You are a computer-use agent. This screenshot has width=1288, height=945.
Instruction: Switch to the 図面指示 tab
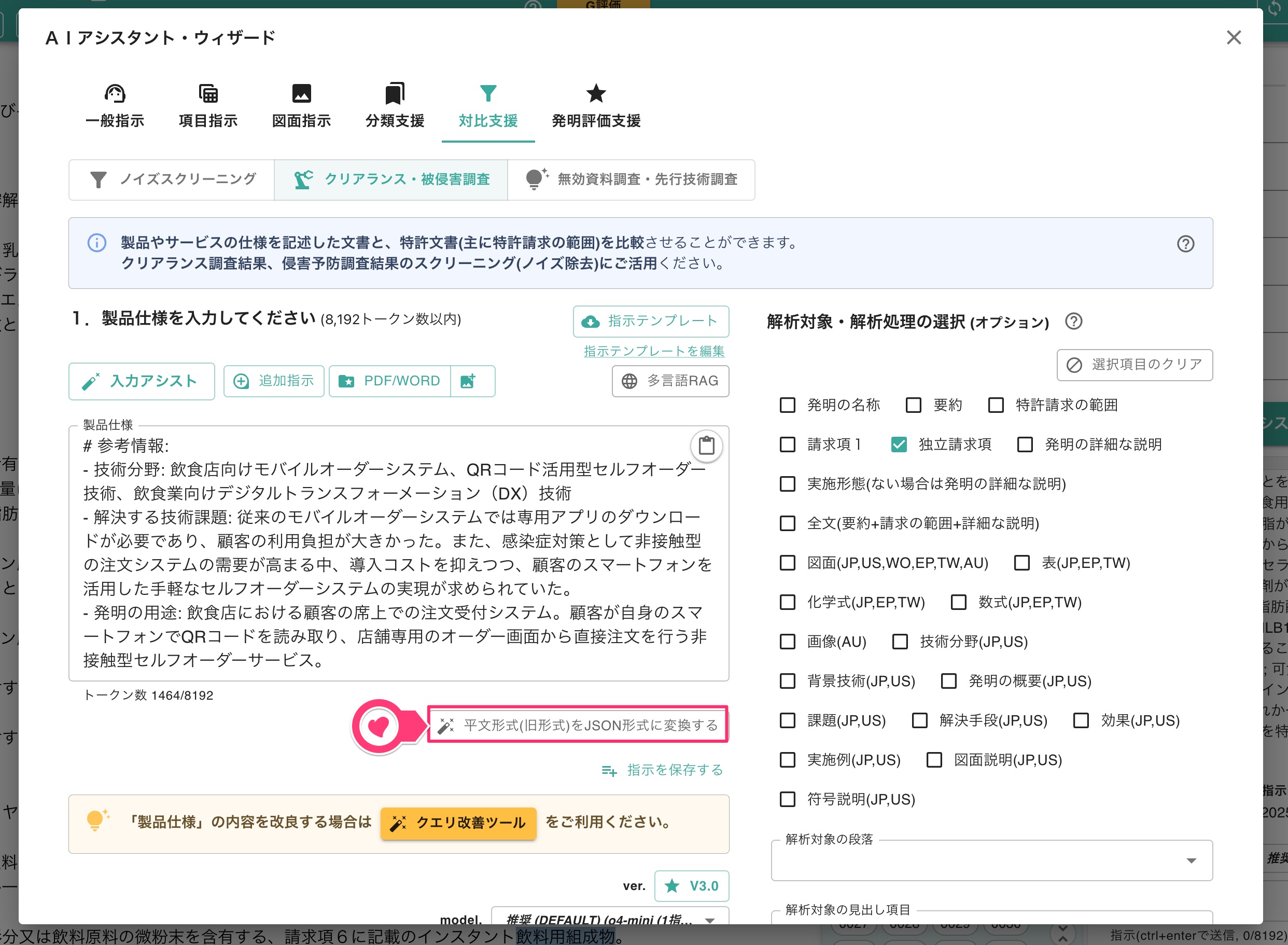coord(301,106)
